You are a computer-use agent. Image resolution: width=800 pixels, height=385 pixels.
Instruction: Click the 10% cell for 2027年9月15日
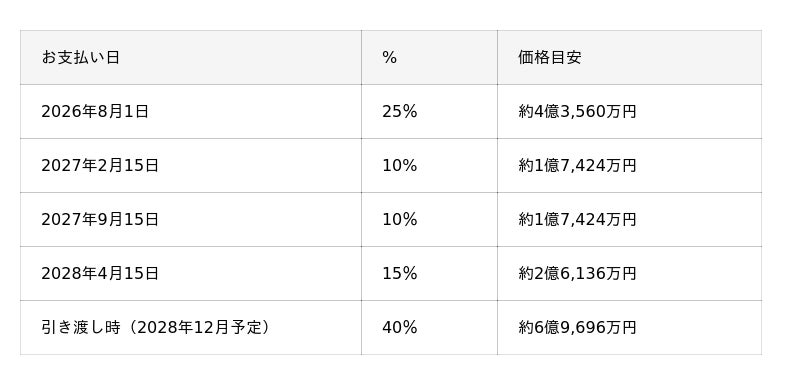point(429,220)
